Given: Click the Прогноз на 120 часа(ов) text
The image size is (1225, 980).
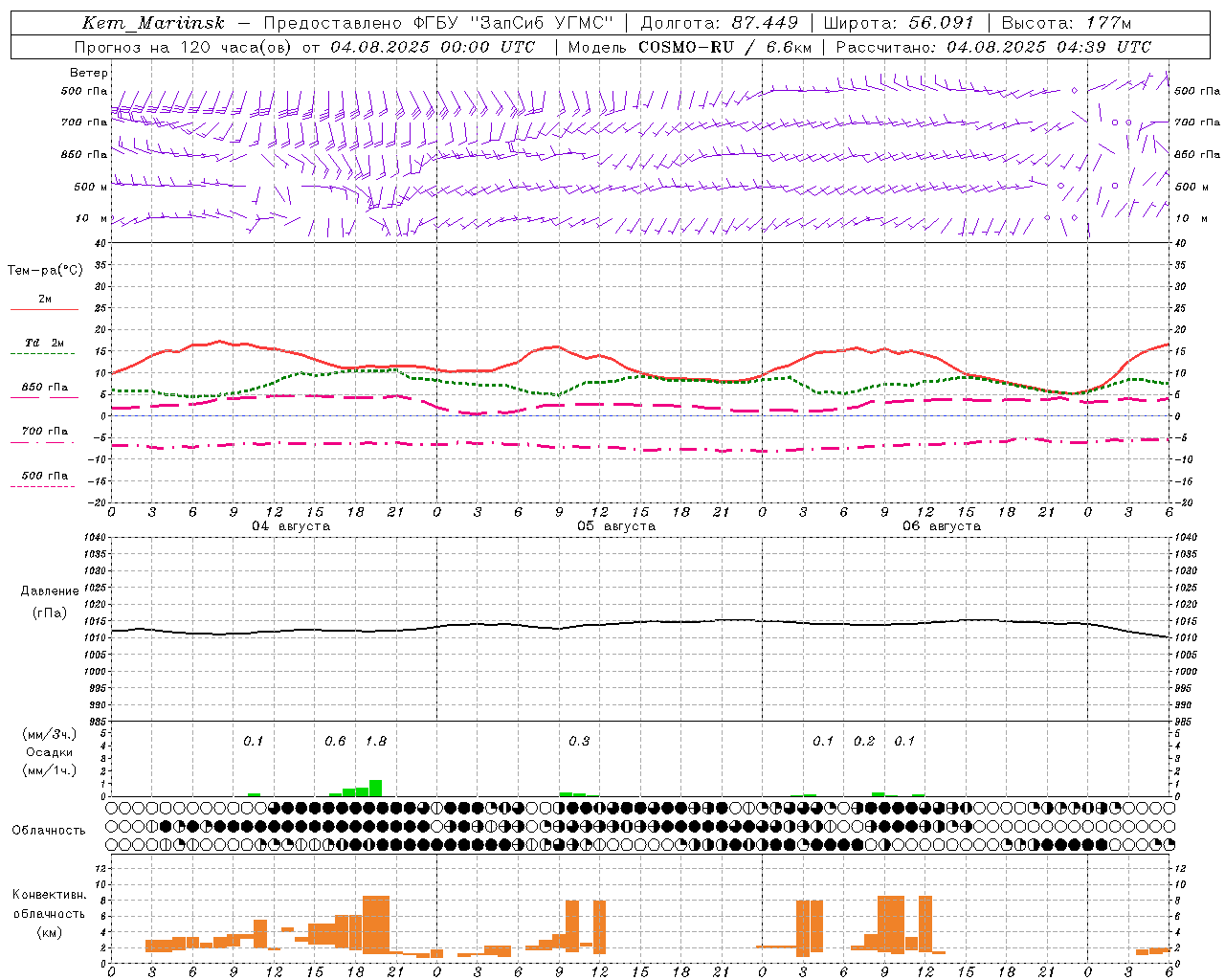Looking at the screenshot, I should tap(184, 47).
